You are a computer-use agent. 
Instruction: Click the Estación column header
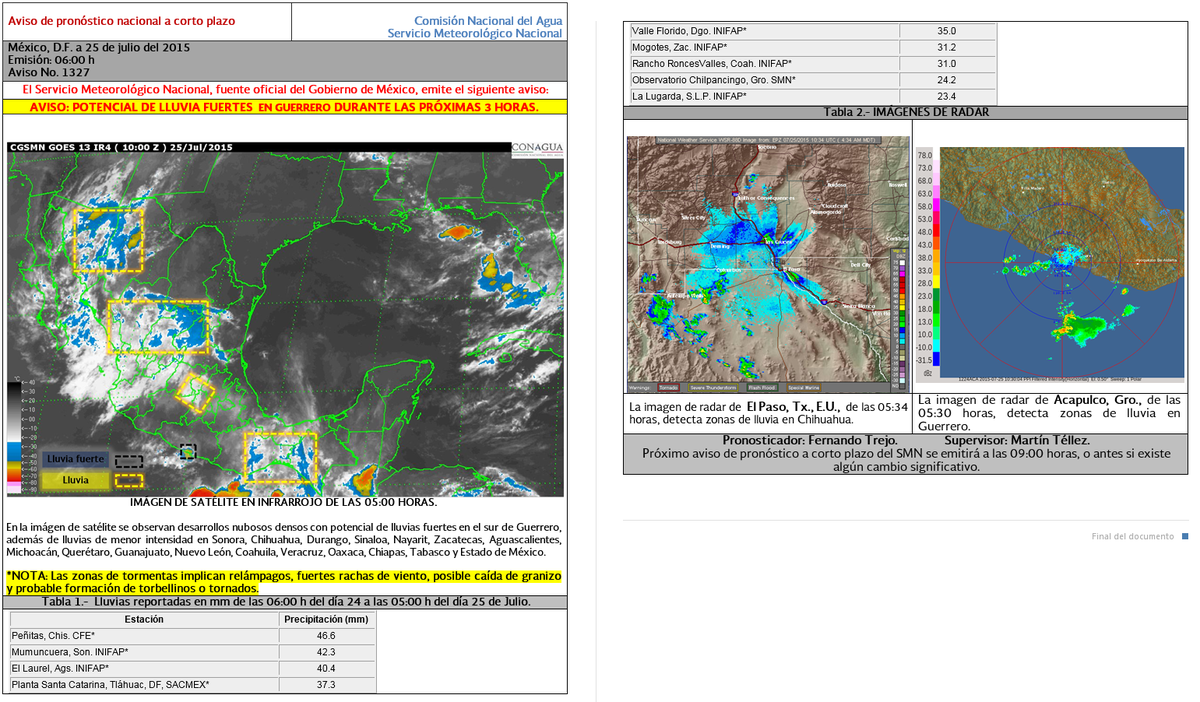[144, 619]
